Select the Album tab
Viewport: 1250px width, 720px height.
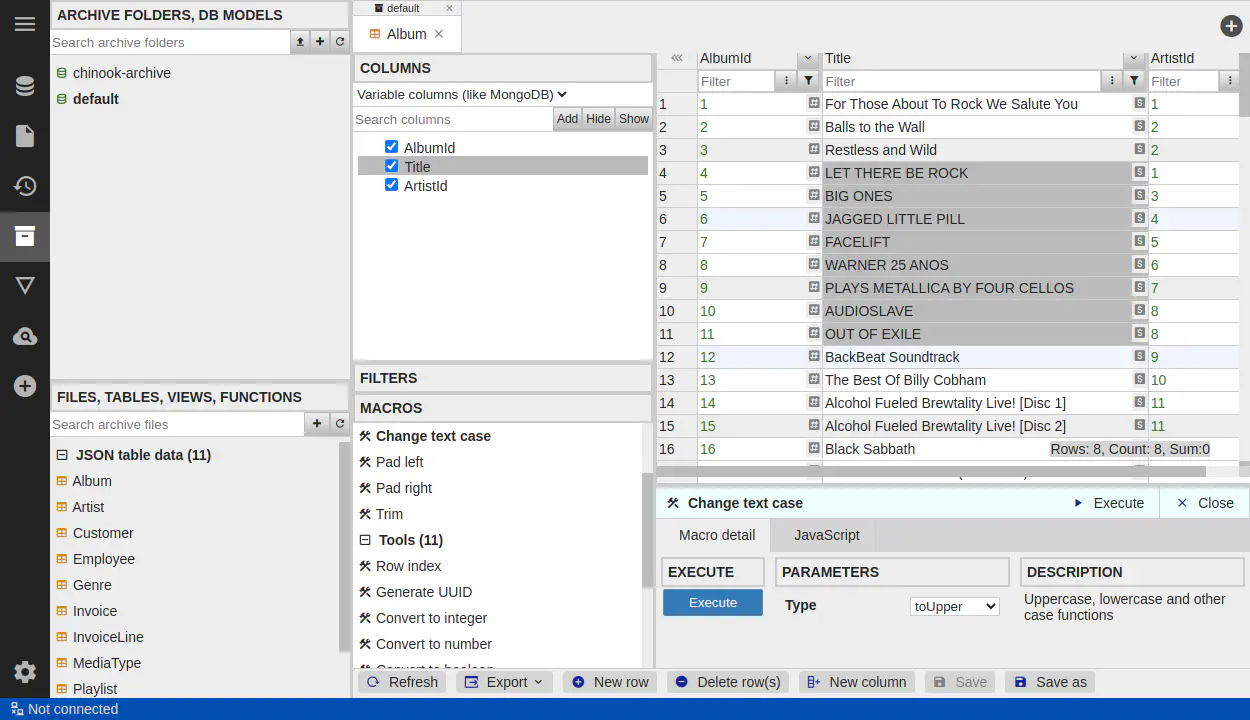coord(406,34)
